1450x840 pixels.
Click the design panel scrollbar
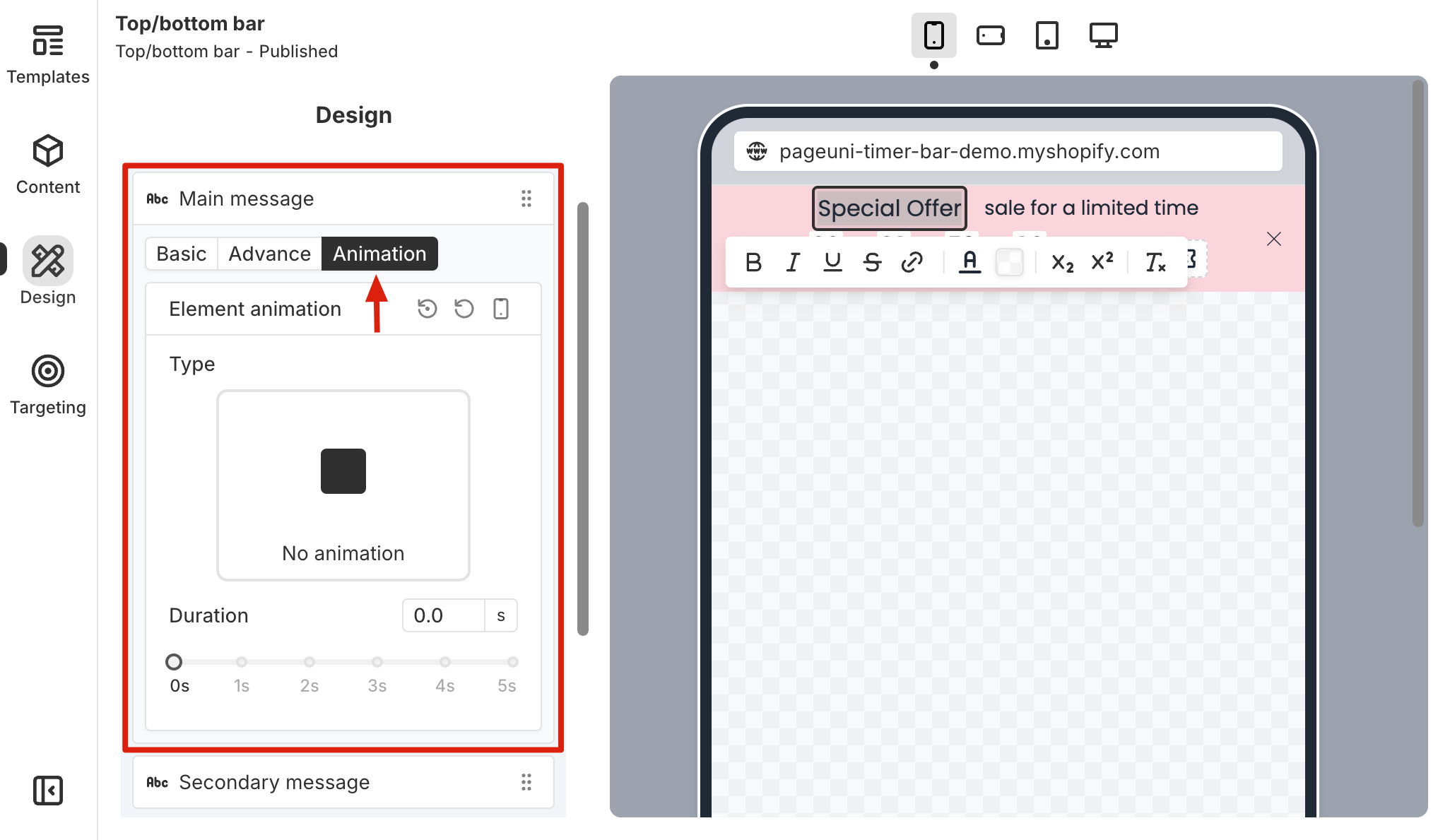(583, 419)
